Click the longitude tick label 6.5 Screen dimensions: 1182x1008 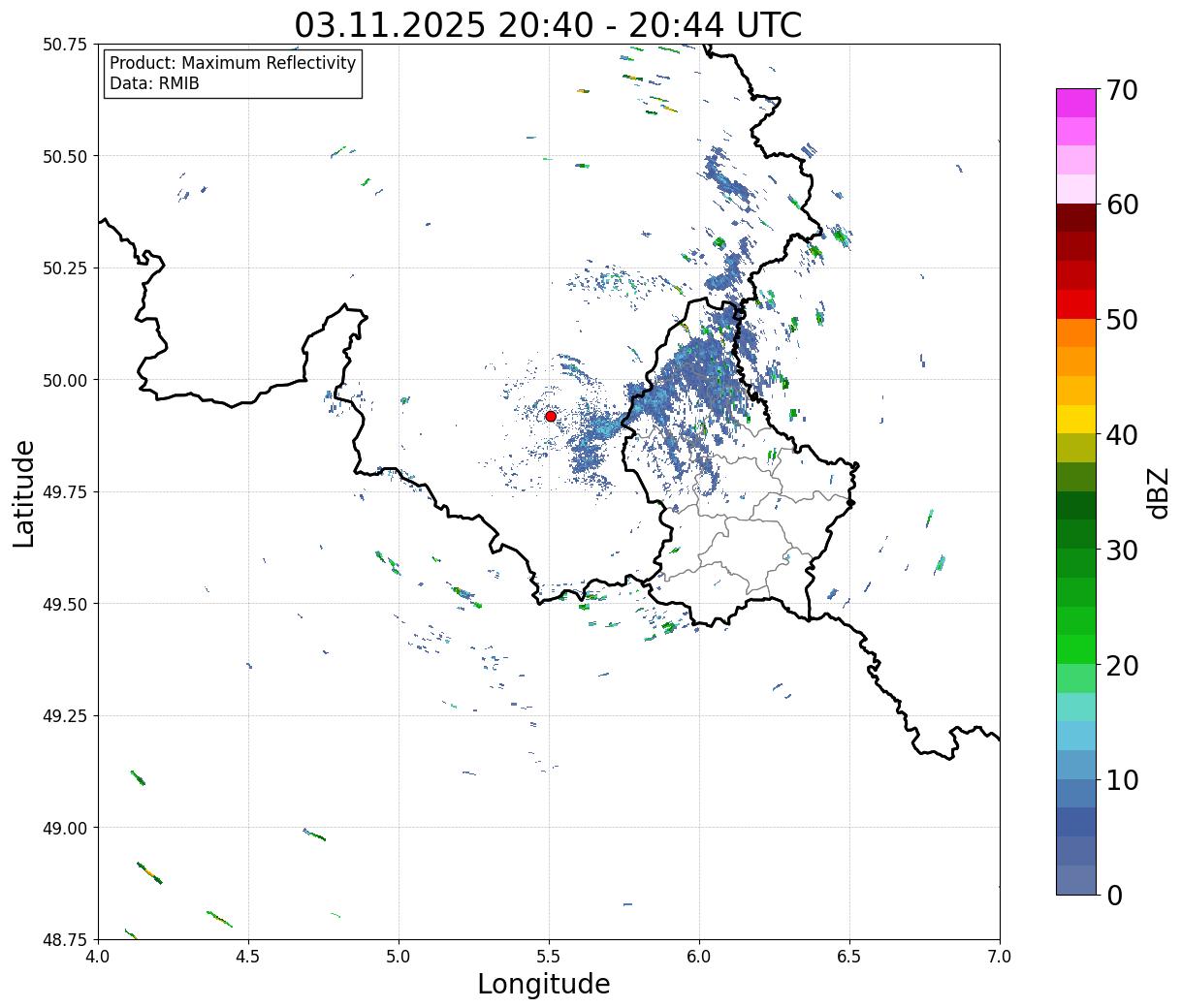[x=849, y=957]
